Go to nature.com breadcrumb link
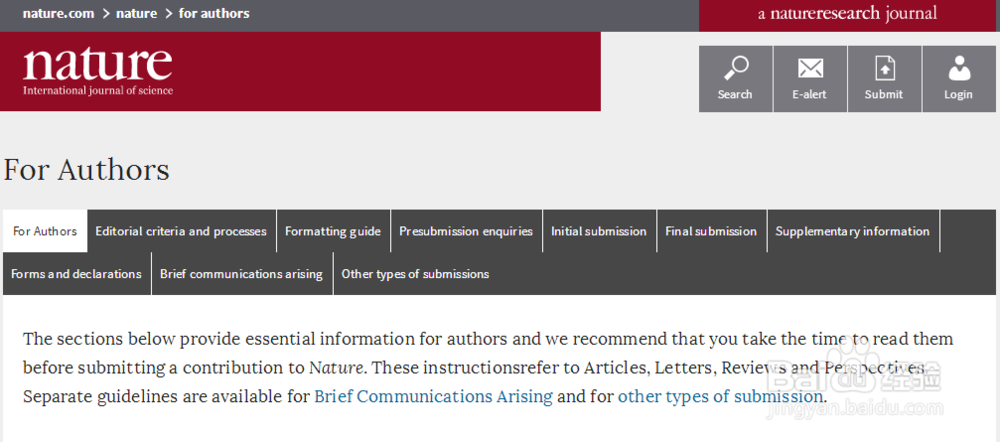Screen dimensions: 1000x442 (57, 13)
